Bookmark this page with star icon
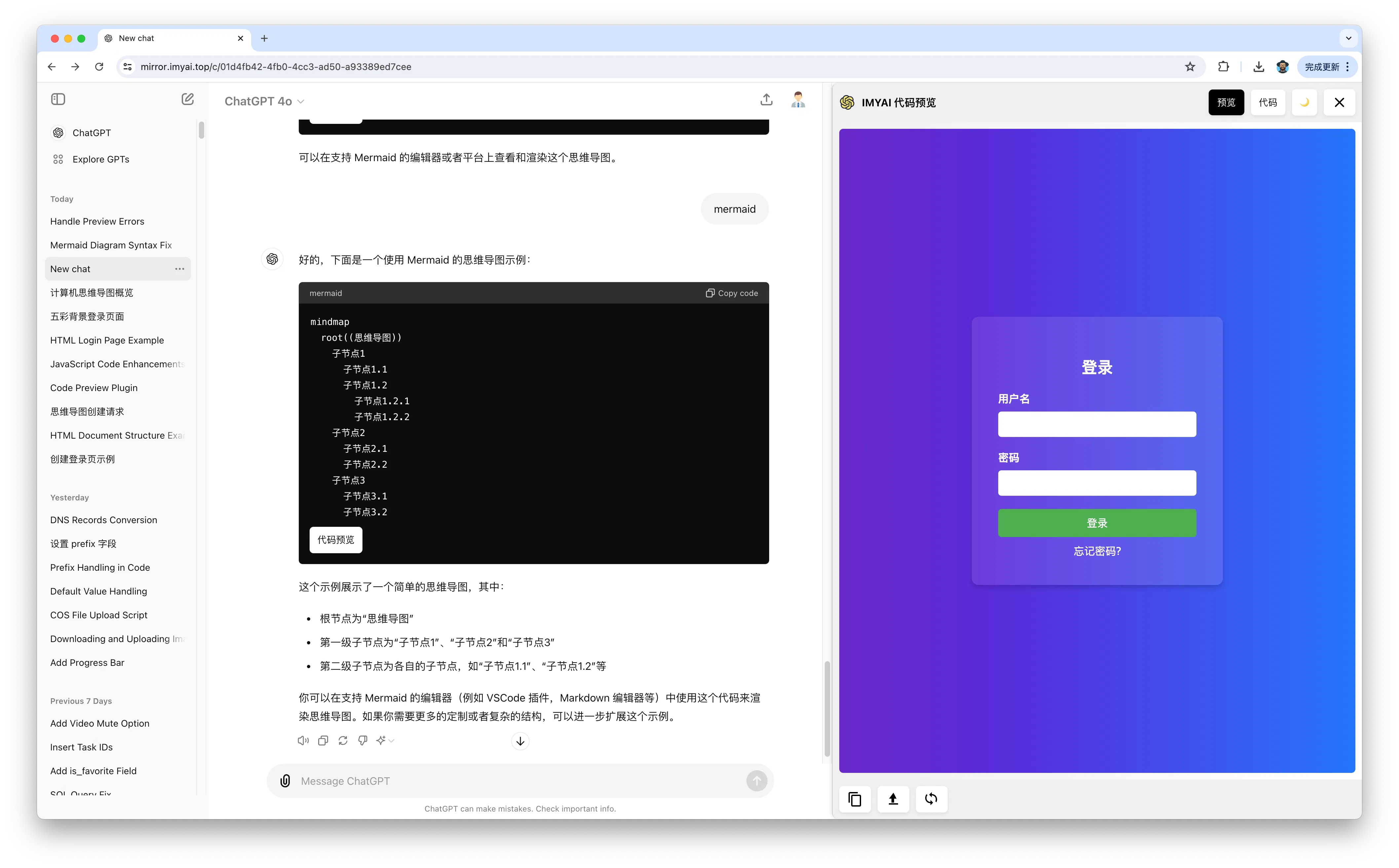 click(1190, 67)
